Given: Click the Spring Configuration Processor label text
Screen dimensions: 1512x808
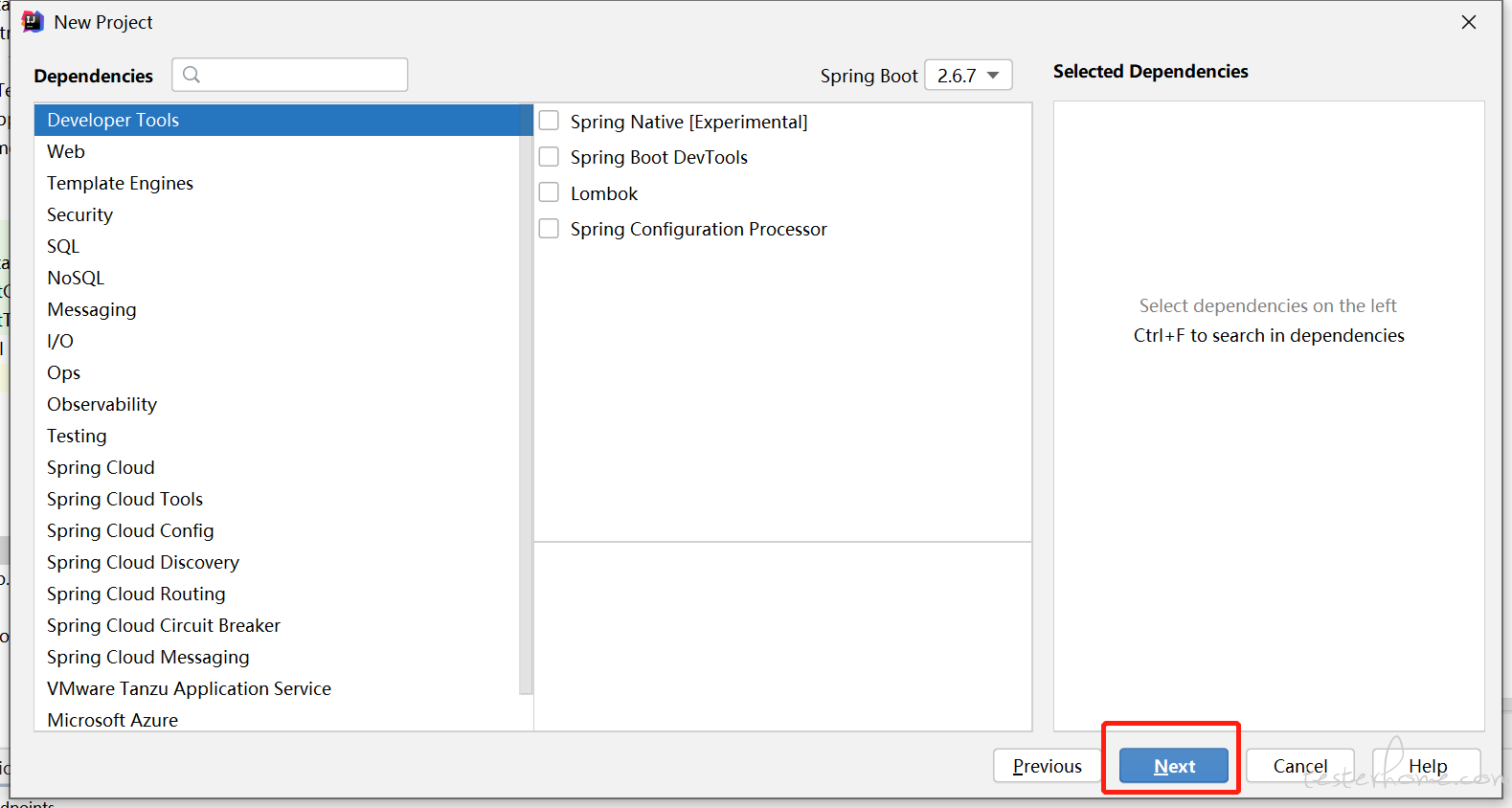Looking at the screenshot, I should (699, 229).
